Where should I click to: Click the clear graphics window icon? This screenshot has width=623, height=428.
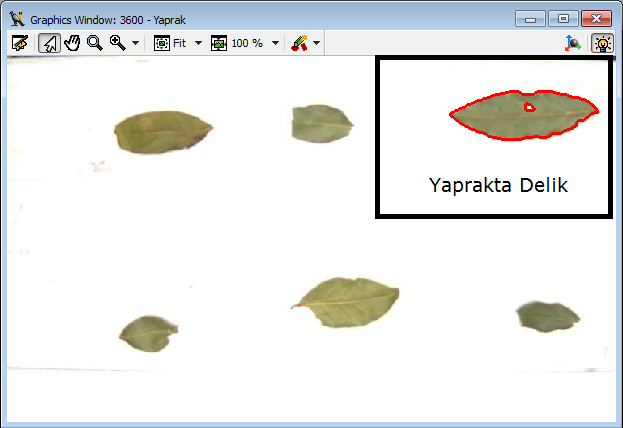20,43
